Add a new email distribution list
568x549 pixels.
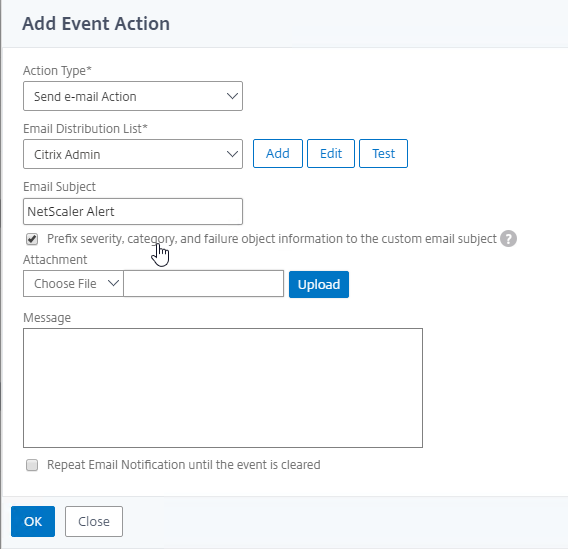pyautogui.click(x=278, y=154)
